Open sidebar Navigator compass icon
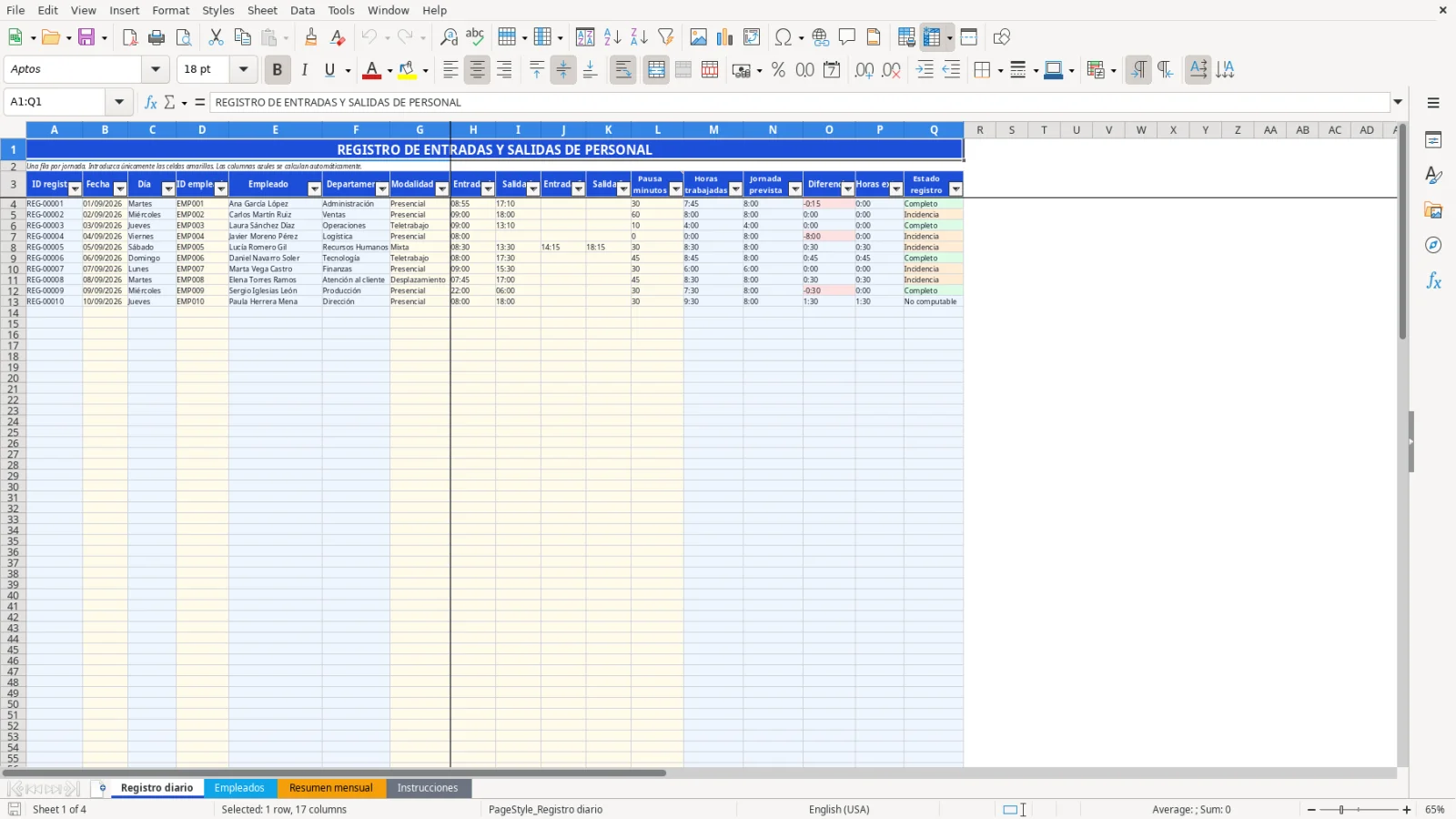The image size is (1456, 819). pos(1433,246)
